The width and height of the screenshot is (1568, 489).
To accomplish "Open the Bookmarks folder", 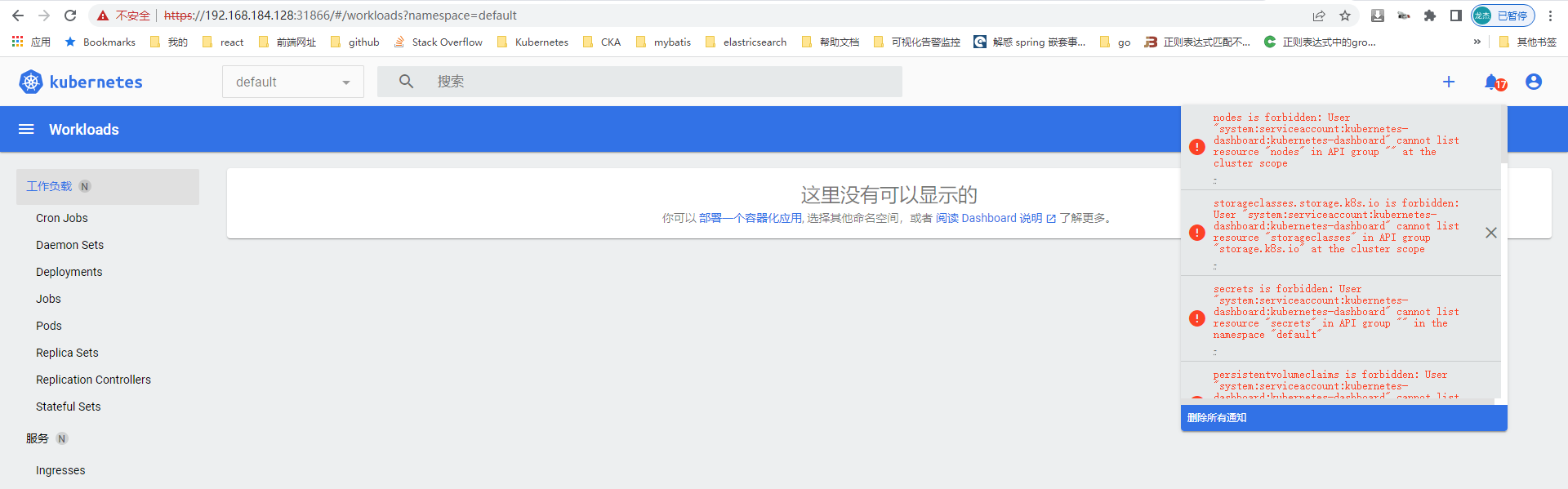I will pyautogui.click(x=100, y=42).
